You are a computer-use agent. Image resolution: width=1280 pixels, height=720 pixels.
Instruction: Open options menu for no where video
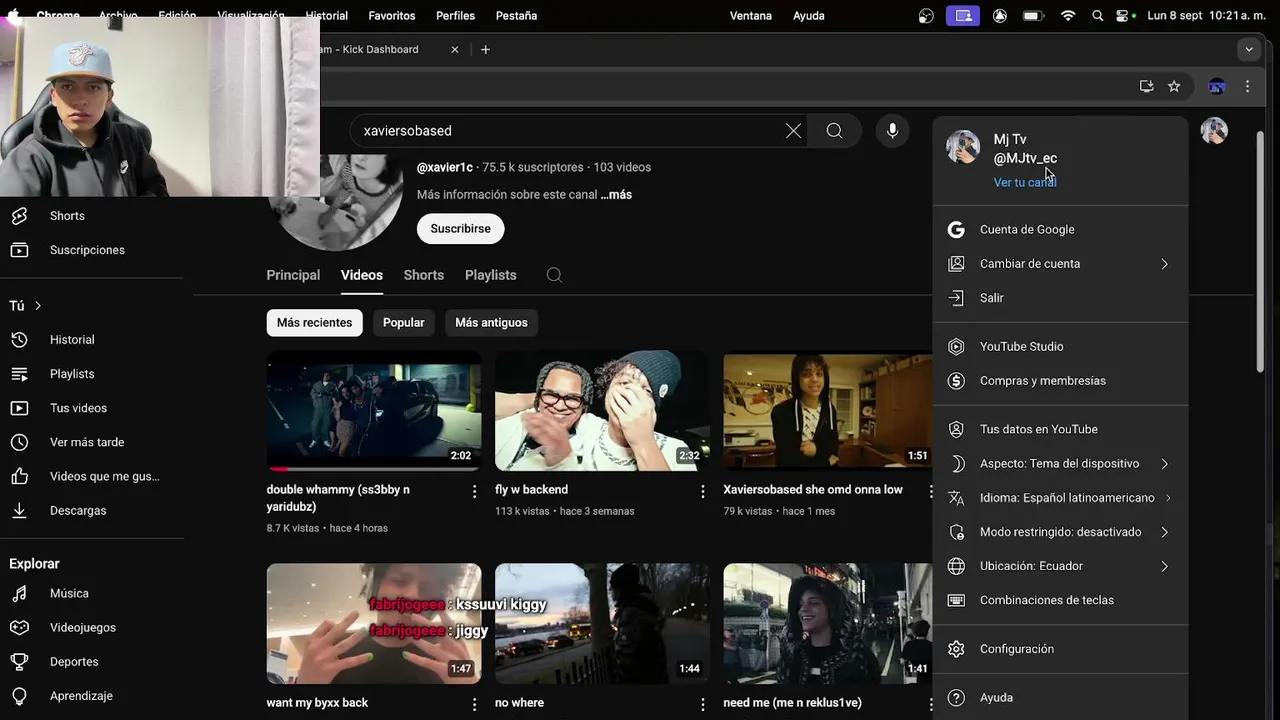tap(702, 704)
